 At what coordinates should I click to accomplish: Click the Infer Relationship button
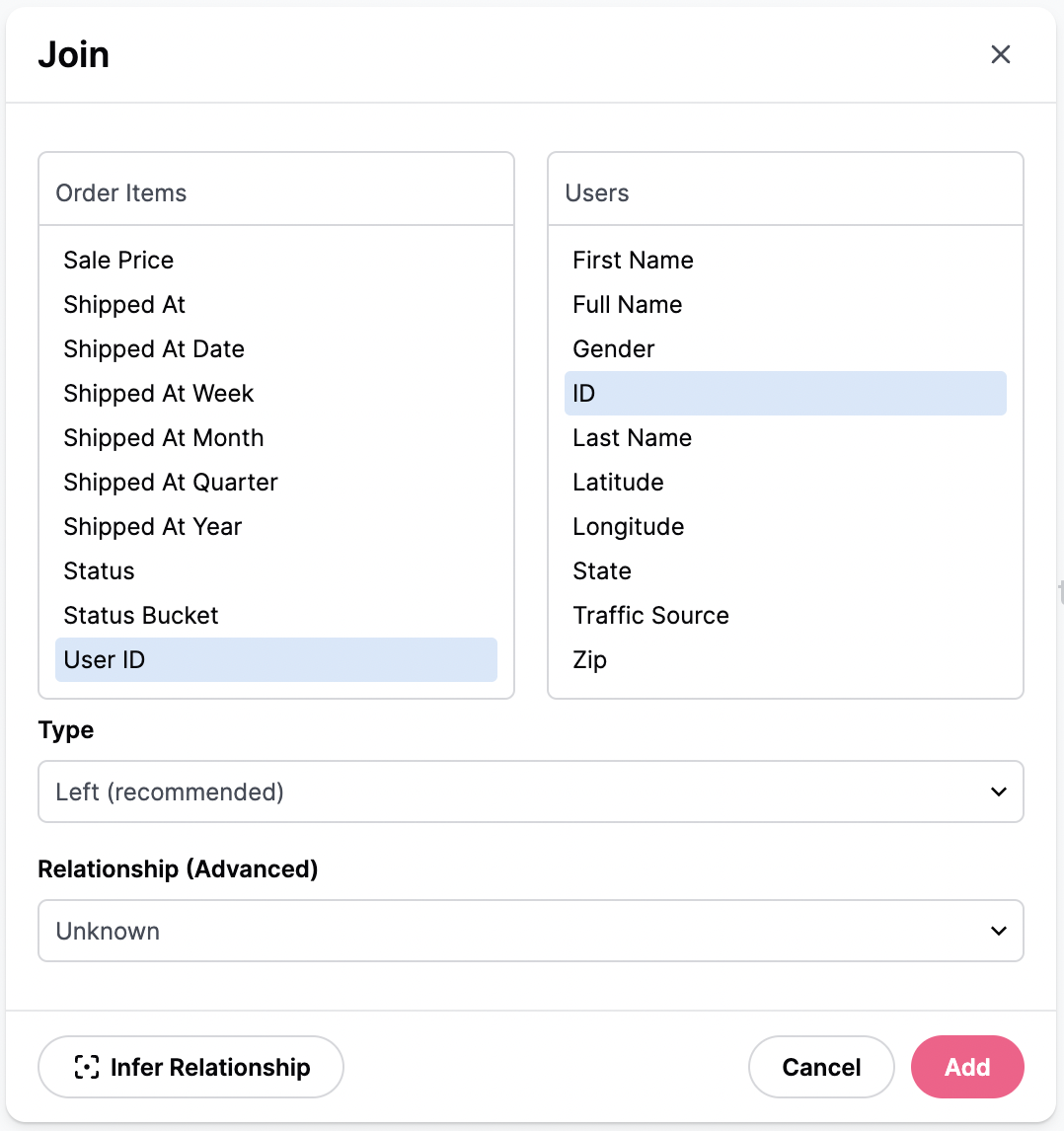click(190, 1067)
